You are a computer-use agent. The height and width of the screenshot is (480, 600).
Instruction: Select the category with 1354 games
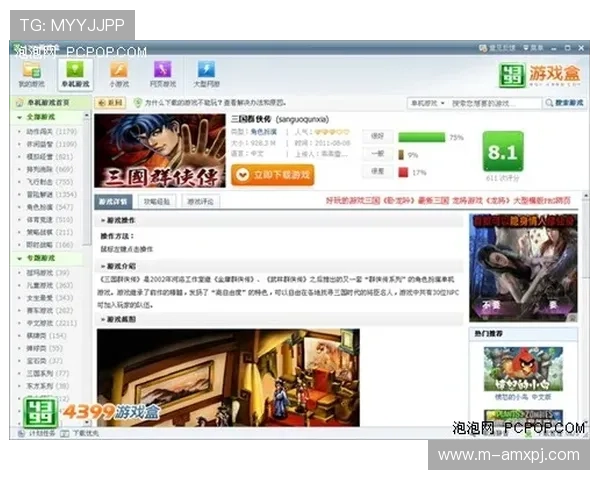51,194
